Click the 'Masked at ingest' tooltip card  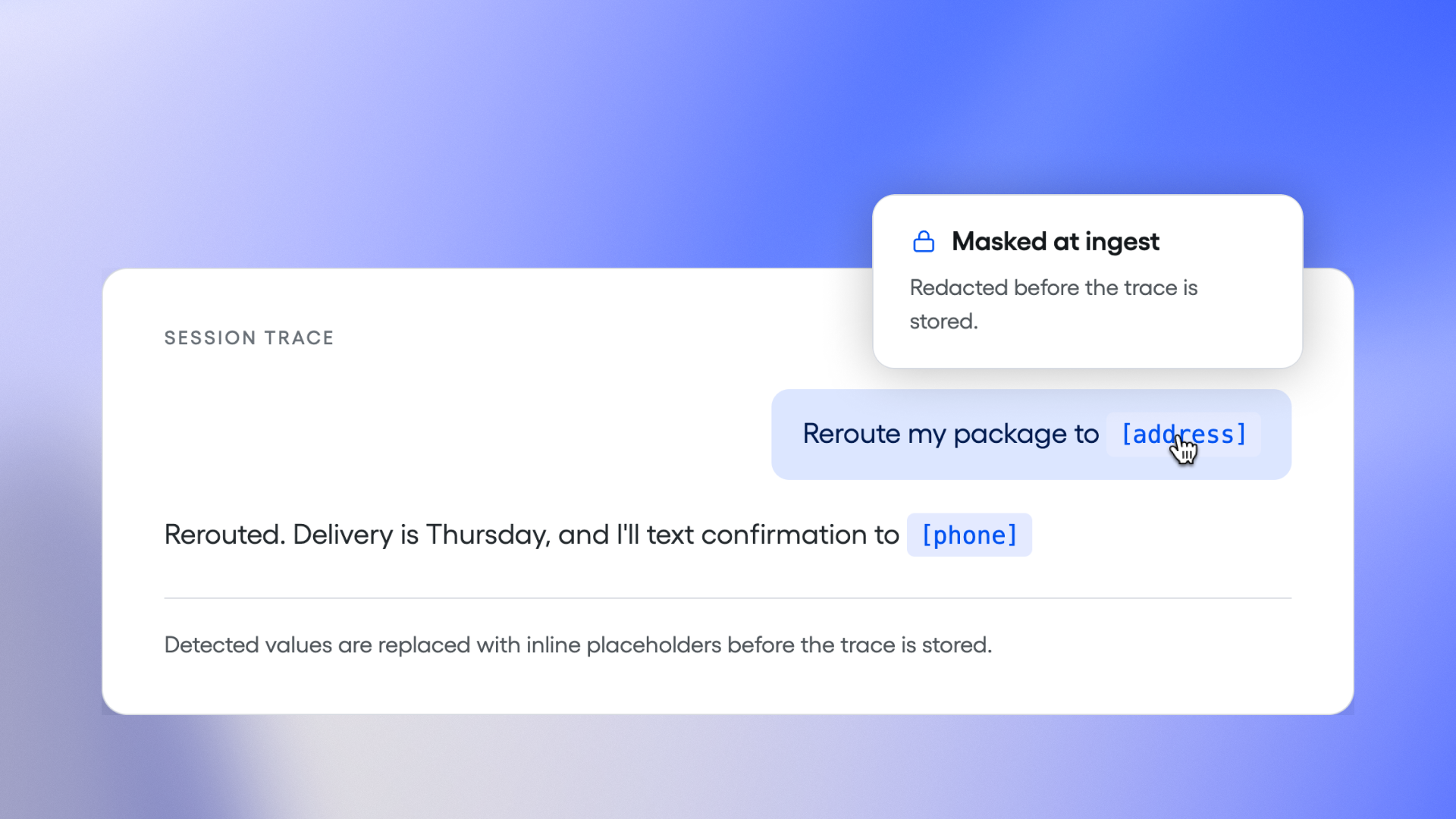pos(1087,281)
